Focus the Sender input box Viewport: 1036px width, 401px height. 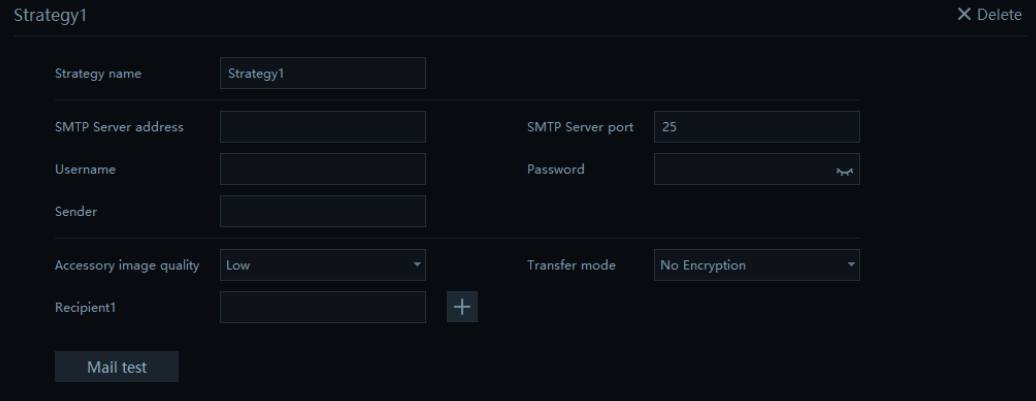[x=322, y=211]
